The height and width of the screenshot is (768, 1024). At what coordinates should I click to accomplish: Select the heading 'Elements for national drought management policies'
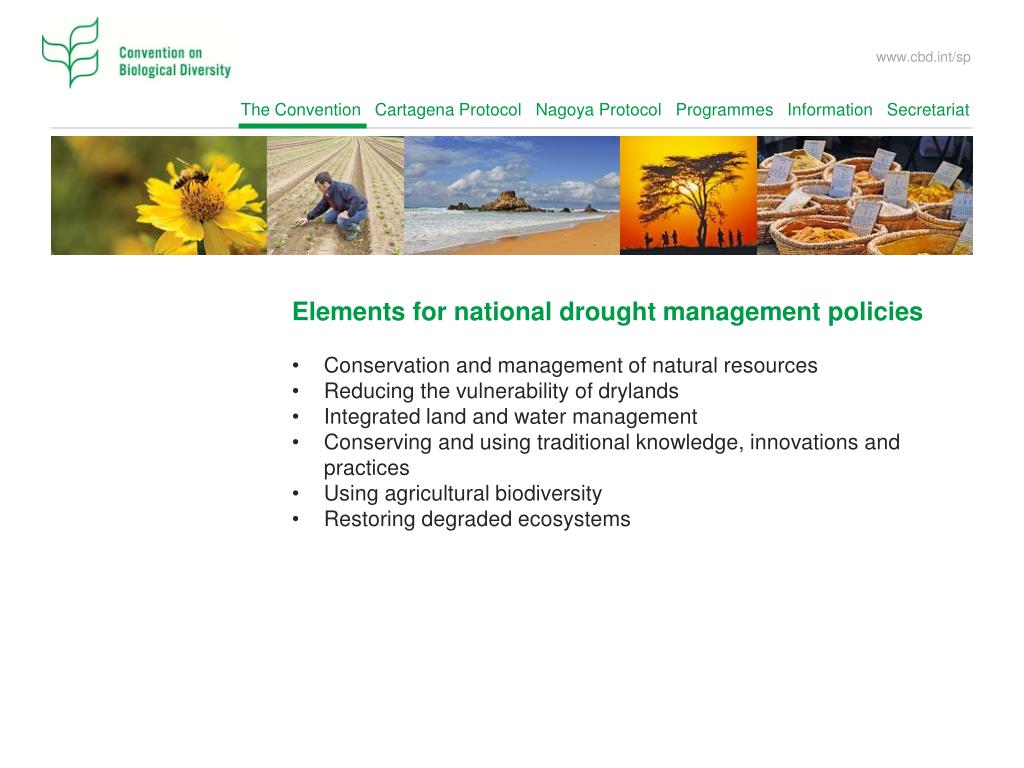point(607,312)
